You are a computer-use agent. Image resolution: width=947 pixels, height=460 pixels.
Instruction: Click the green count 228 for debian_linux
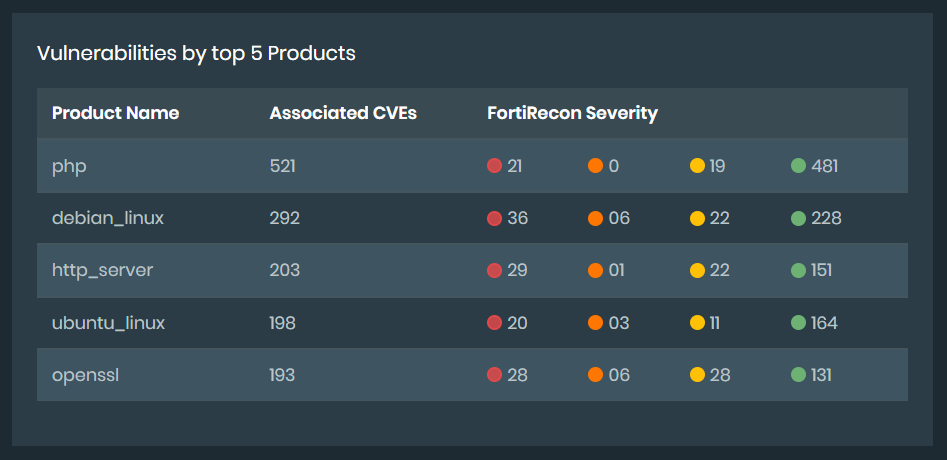click(x=826, y=218)
